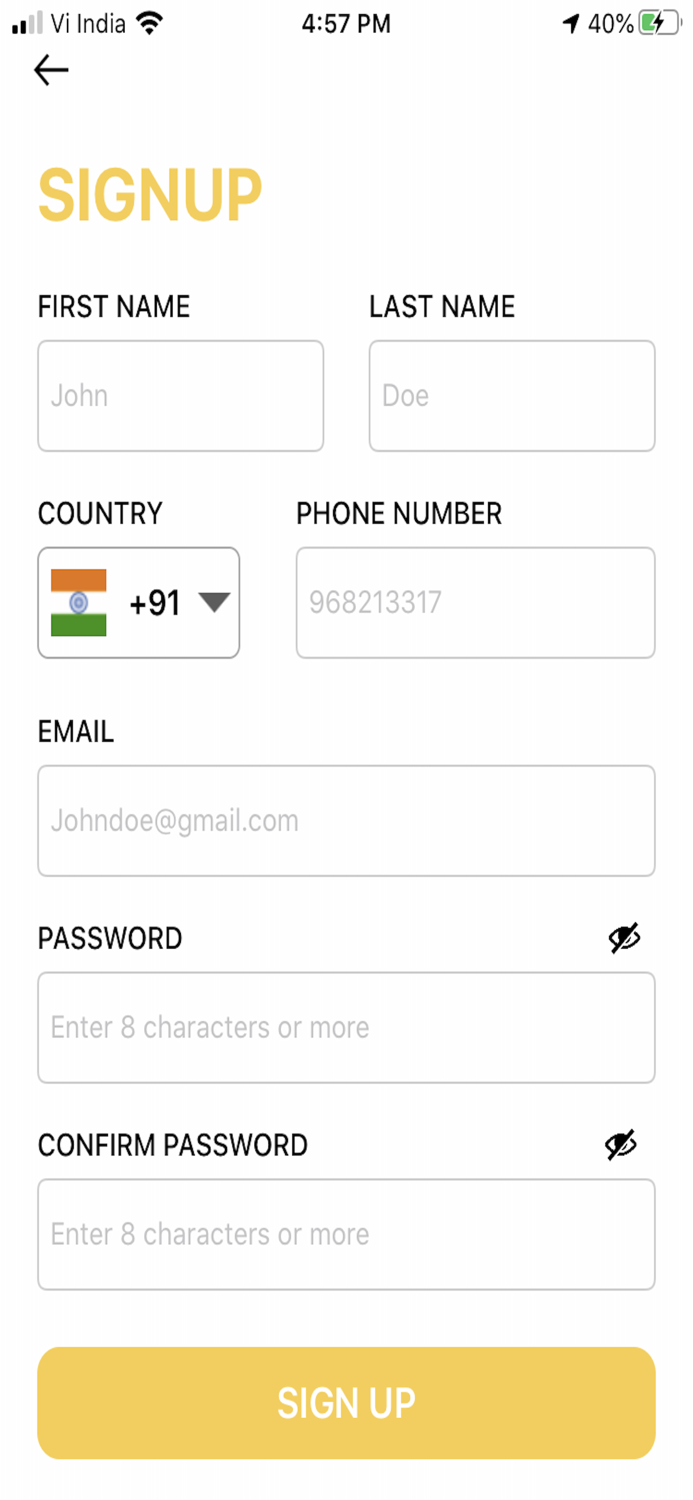Tap the Vi India carrier label
Viewport: 693px width, 1500px height.
88,24
